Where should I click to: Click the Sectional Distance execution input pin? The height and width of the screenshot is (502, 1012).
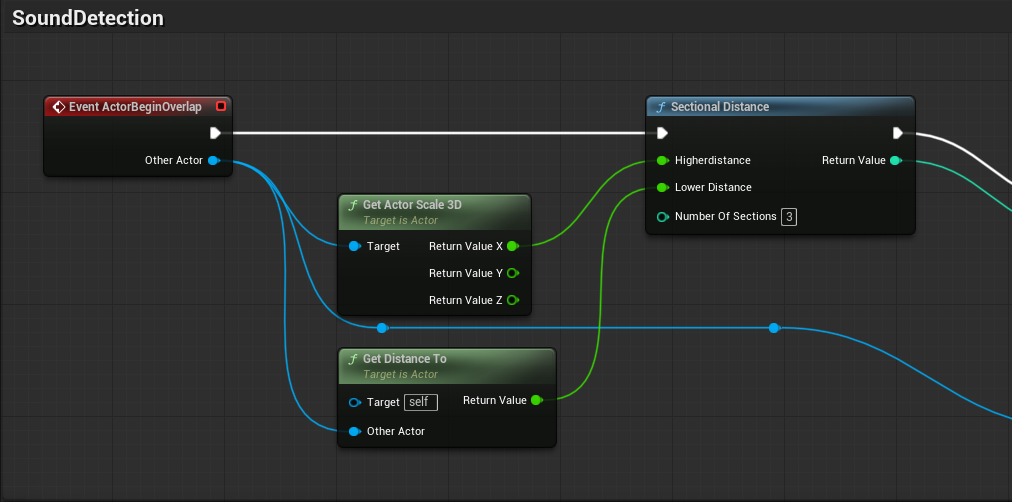[662, 133]
